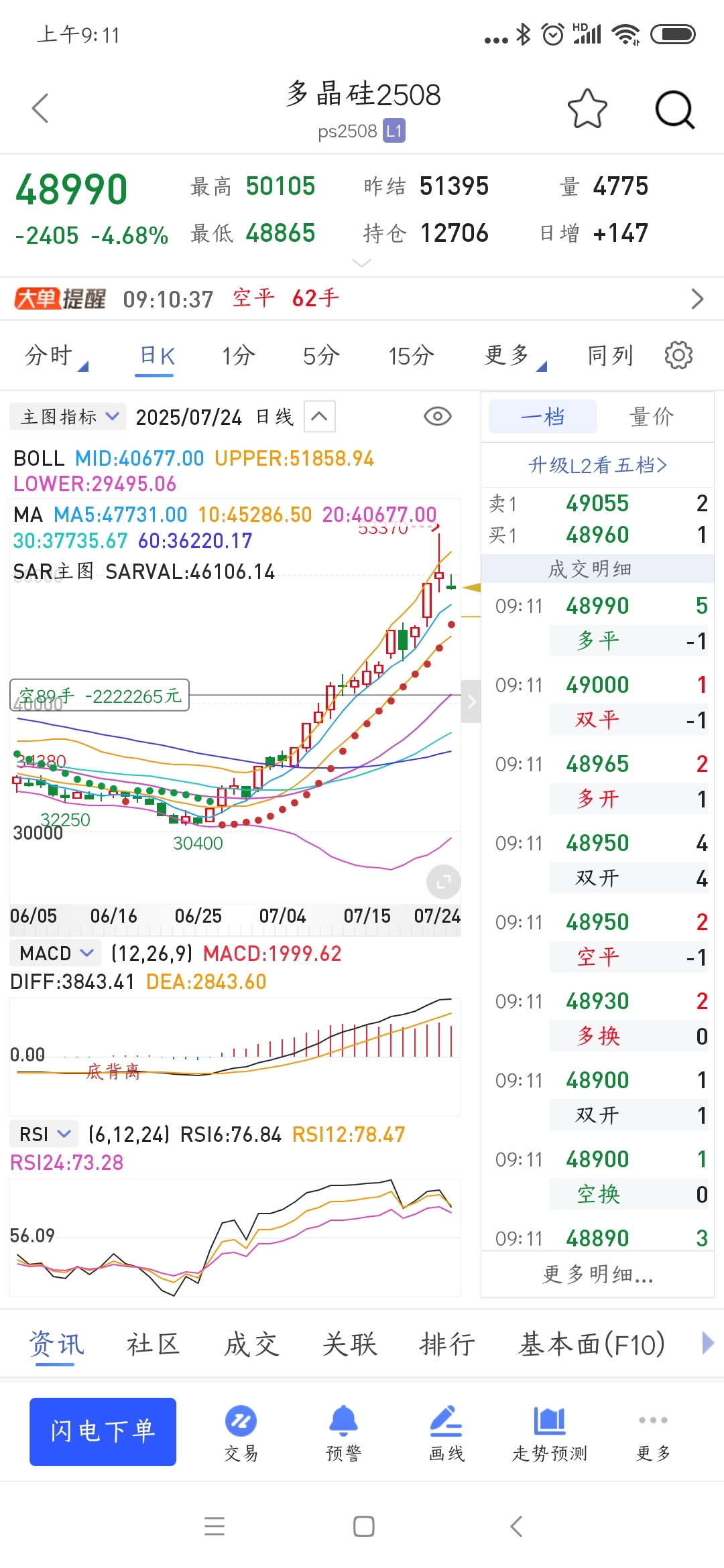Tap the L1 level badge
This screenshot has height=1568, width=724.
pos(394,131)
